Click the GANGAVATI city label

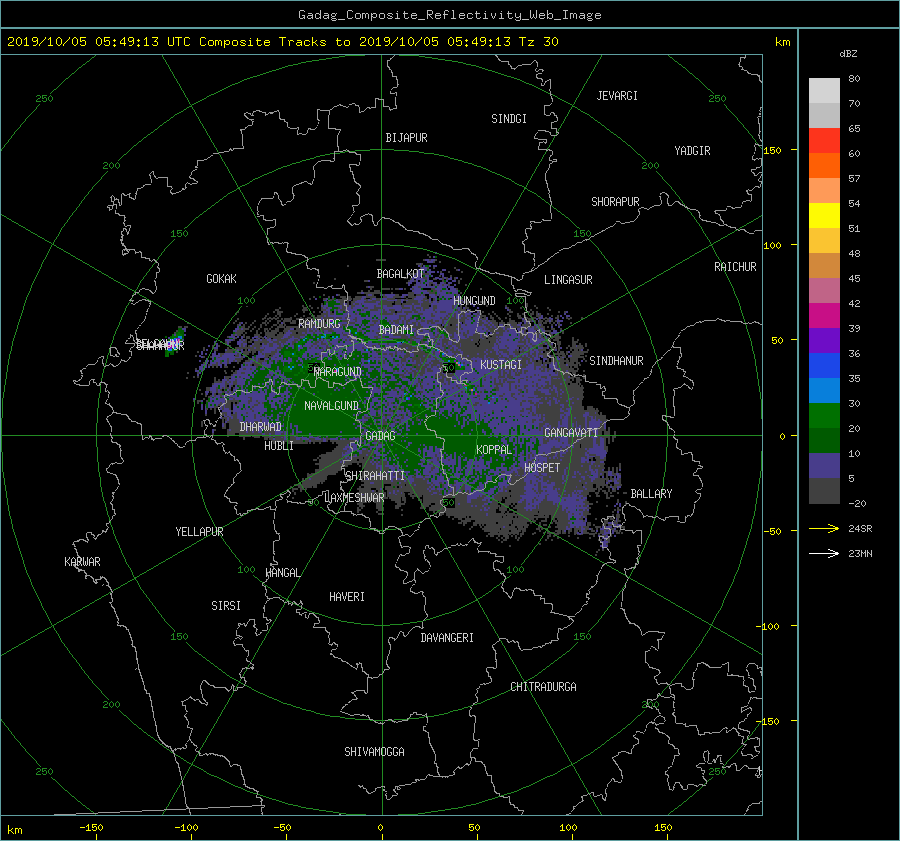click(571, 433)
